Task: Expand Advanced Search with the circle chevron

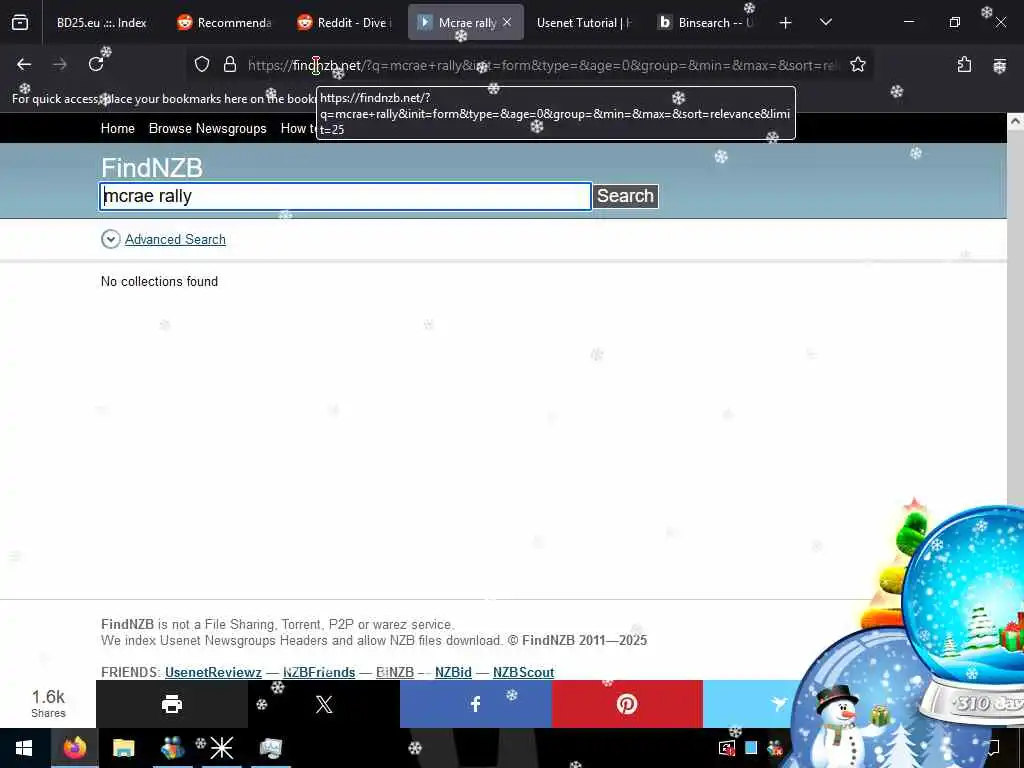Action: point(110,239)
